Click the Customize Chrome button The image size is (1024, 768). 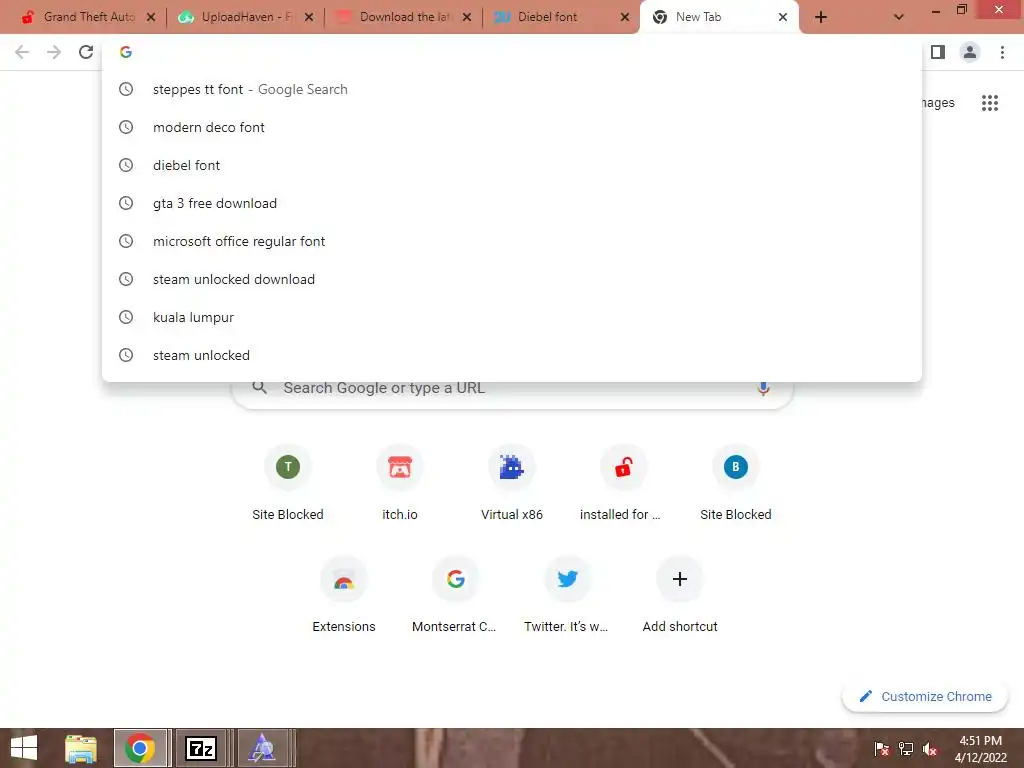coord(925,697)
